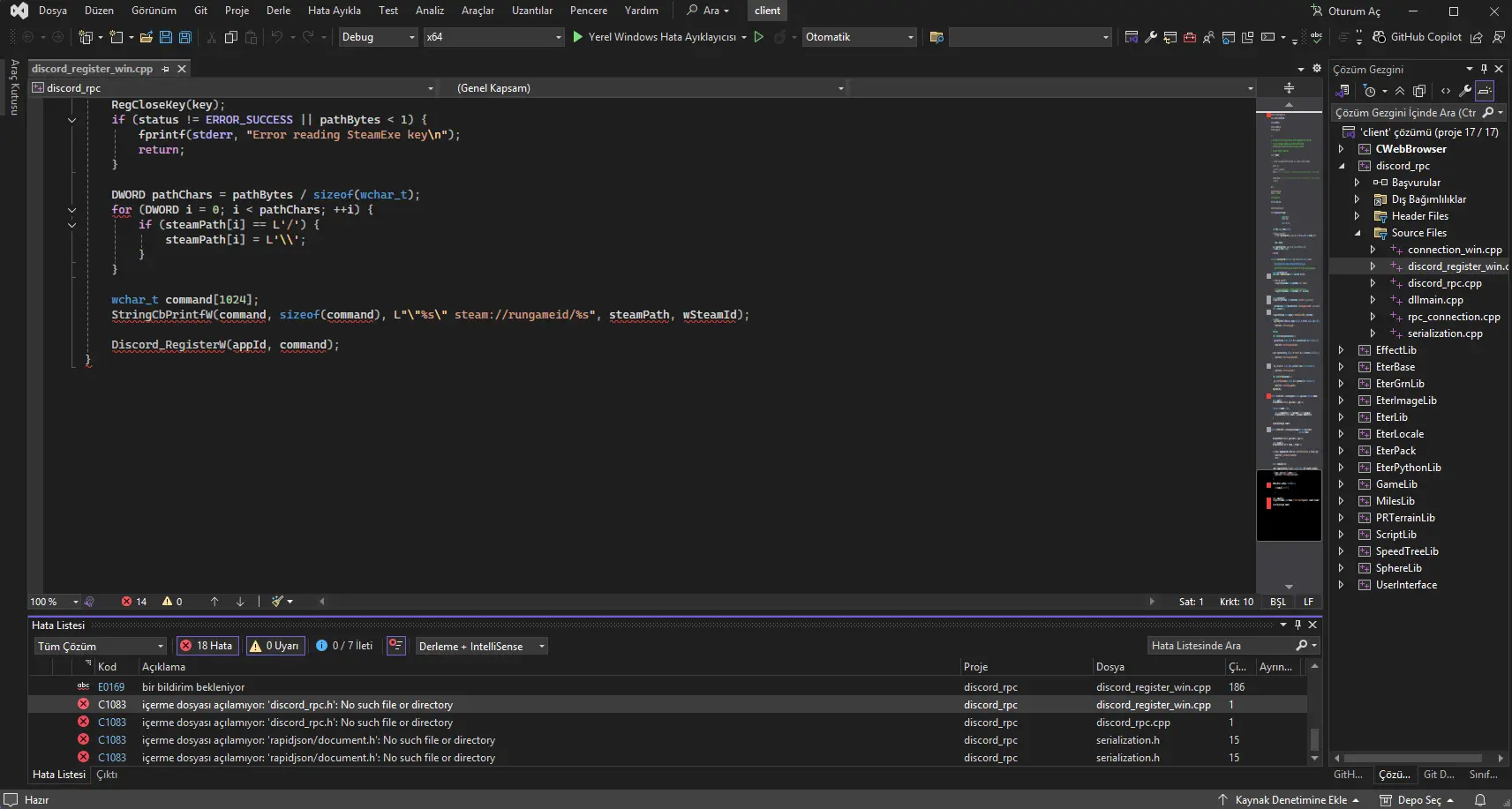The width and height of the screenshot is (1512, 809).
Task: Click the status bar notifications bell icon
Action: pos(1480,800)
